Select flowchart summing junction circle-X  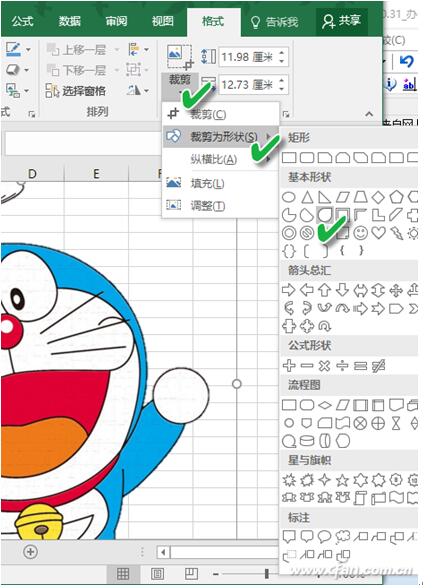[x=360, y=423]
